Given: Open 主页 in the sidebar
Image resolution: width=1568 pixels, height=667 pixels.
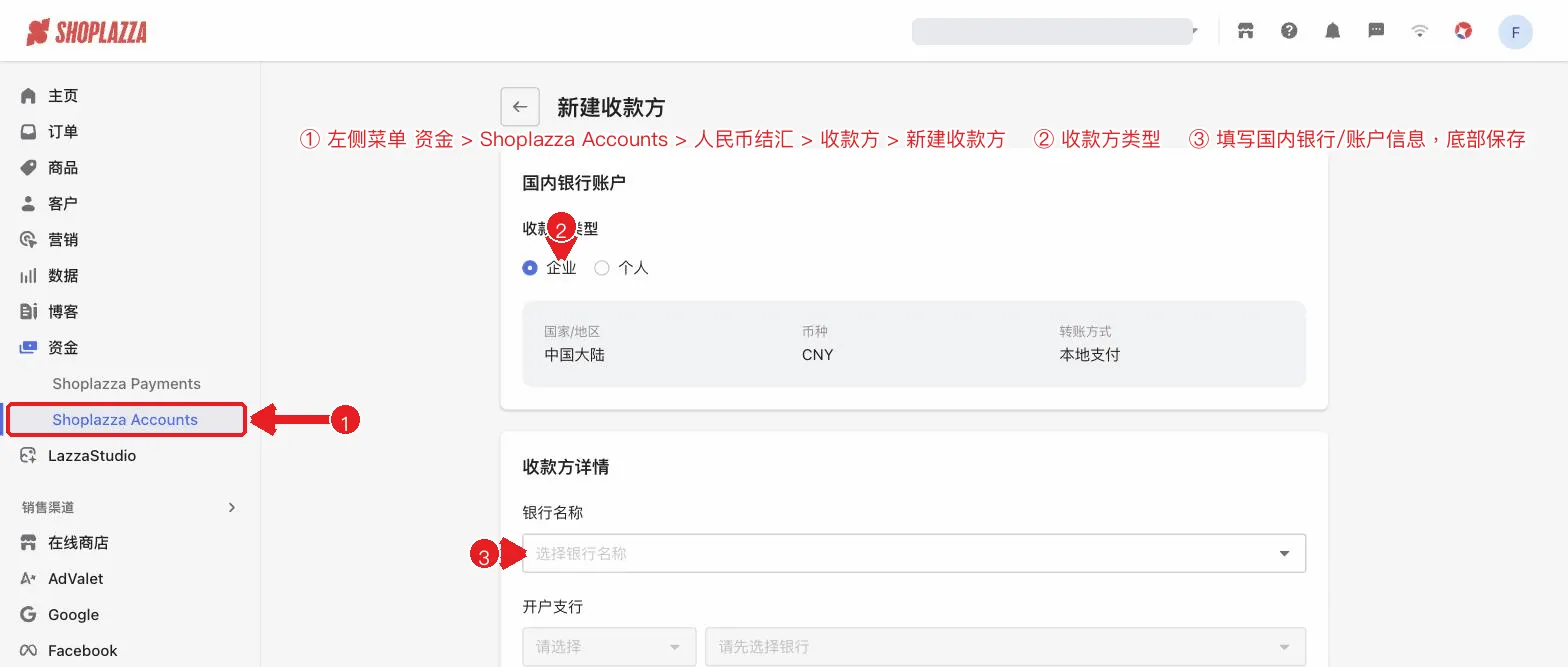Looking at the screenshot, I should [x=63, y=96].
